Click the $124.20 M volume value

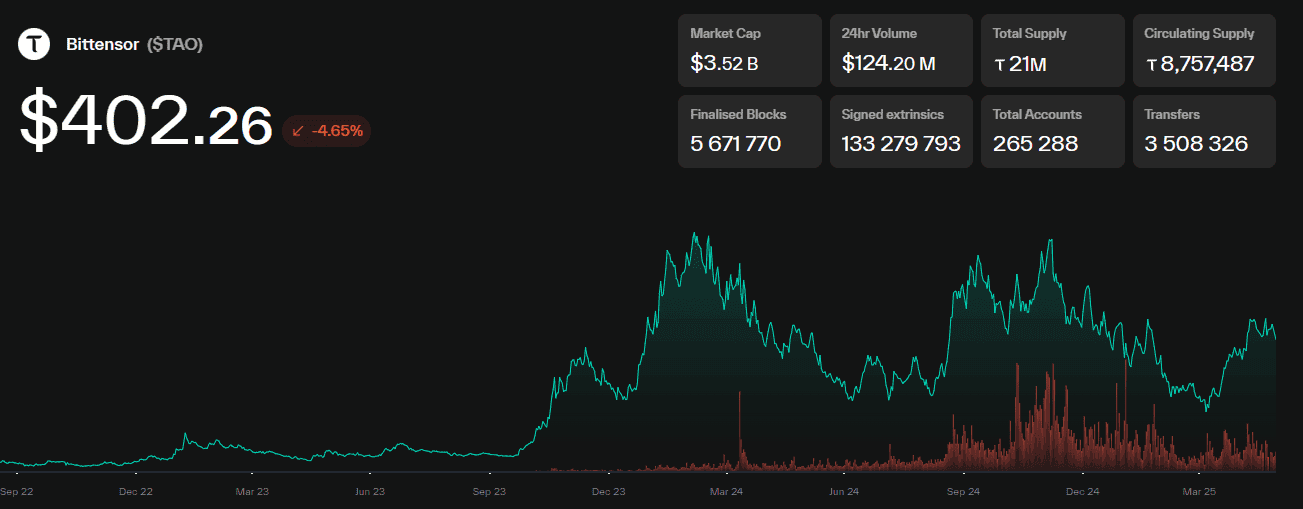point(889,64)
